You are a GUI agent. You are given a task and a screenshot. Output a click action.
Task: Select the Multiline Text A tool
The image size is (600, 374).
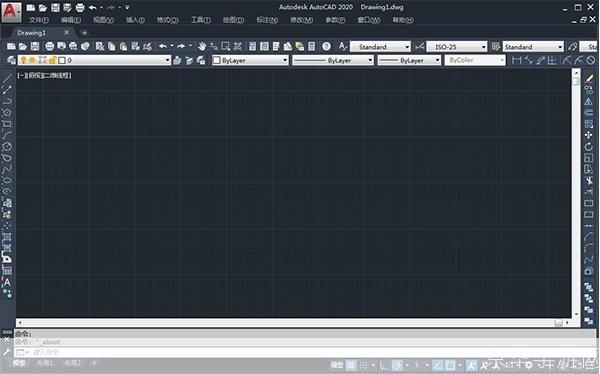(7, 282)
